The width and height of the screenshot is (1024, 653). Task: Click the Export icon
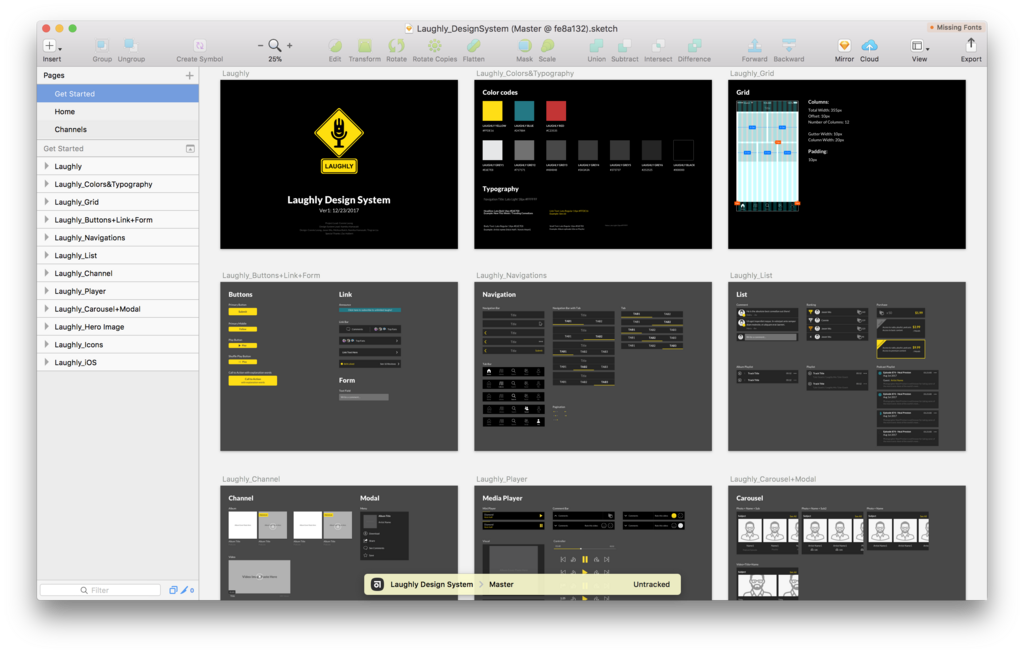(x=971, y=44)
